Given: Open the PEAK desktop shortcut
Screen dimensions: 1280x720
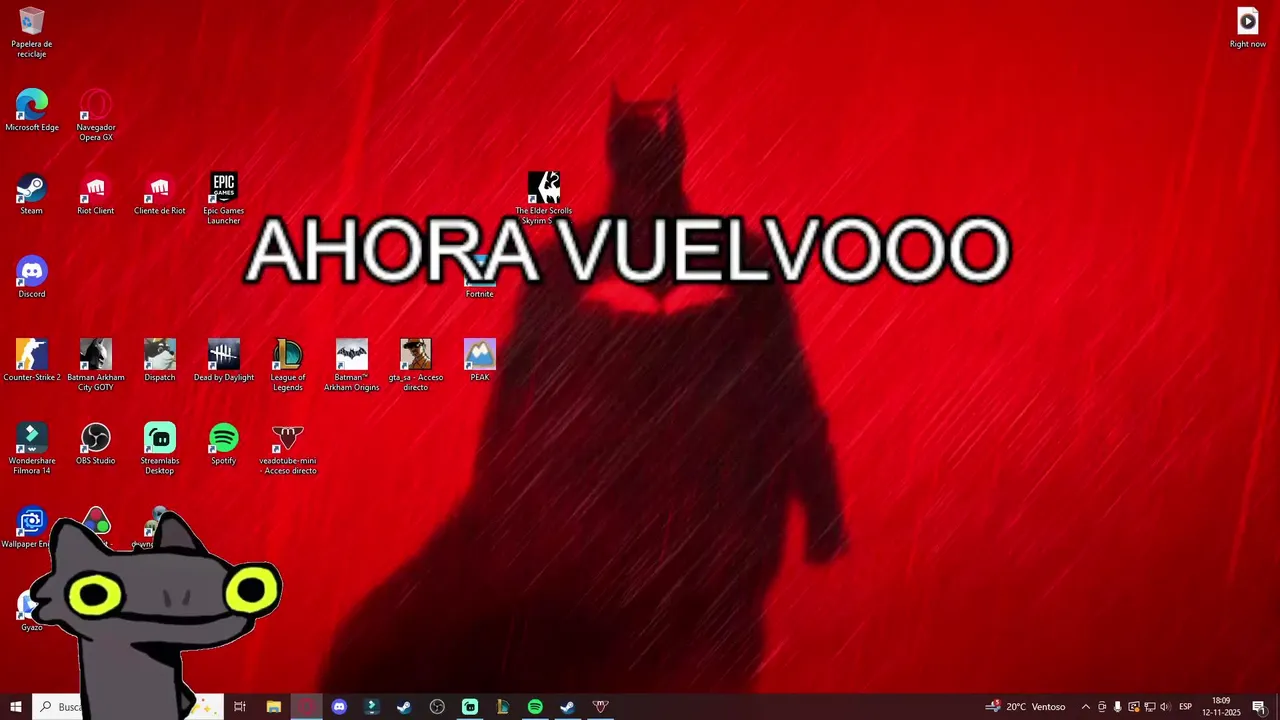Looking at the screenshot, I should 480,360.
